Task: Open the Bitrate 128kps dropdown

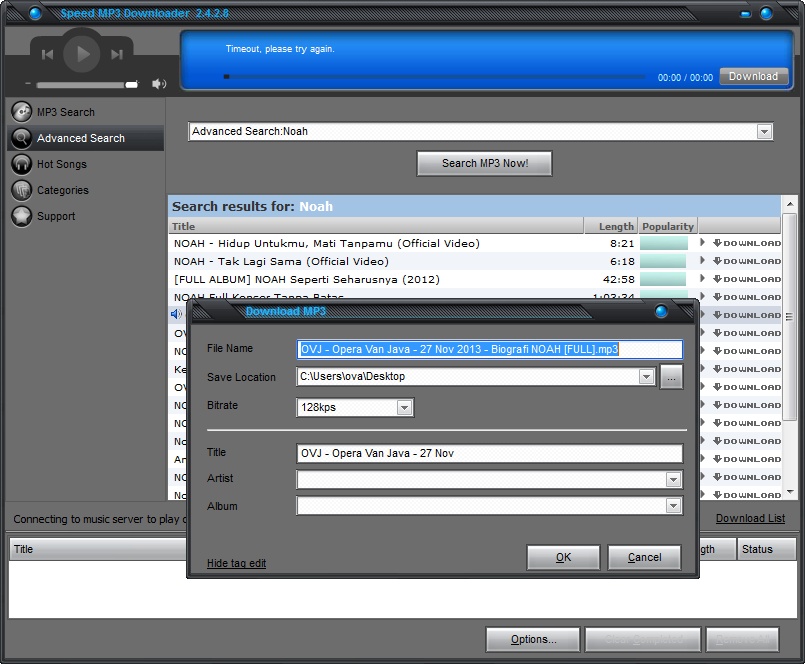Action: click(x=404, y=408)
